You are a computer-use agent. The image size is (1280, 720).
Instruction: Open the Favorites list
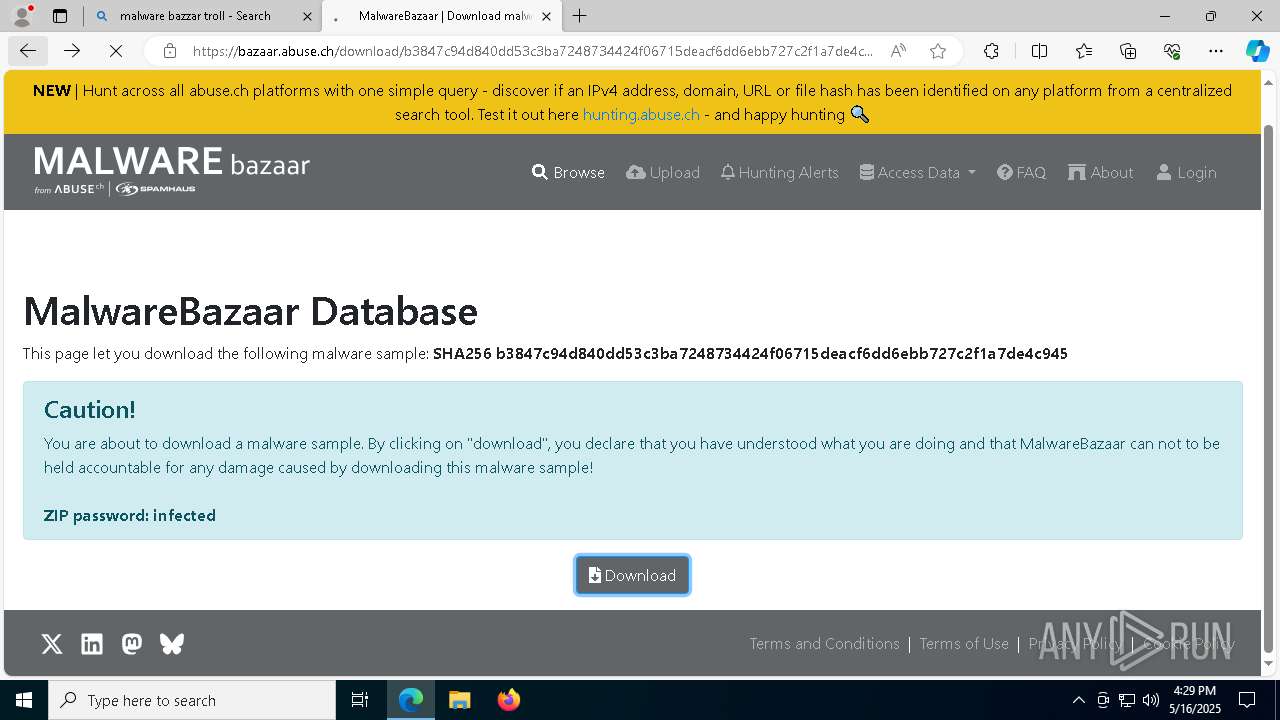1084,51
